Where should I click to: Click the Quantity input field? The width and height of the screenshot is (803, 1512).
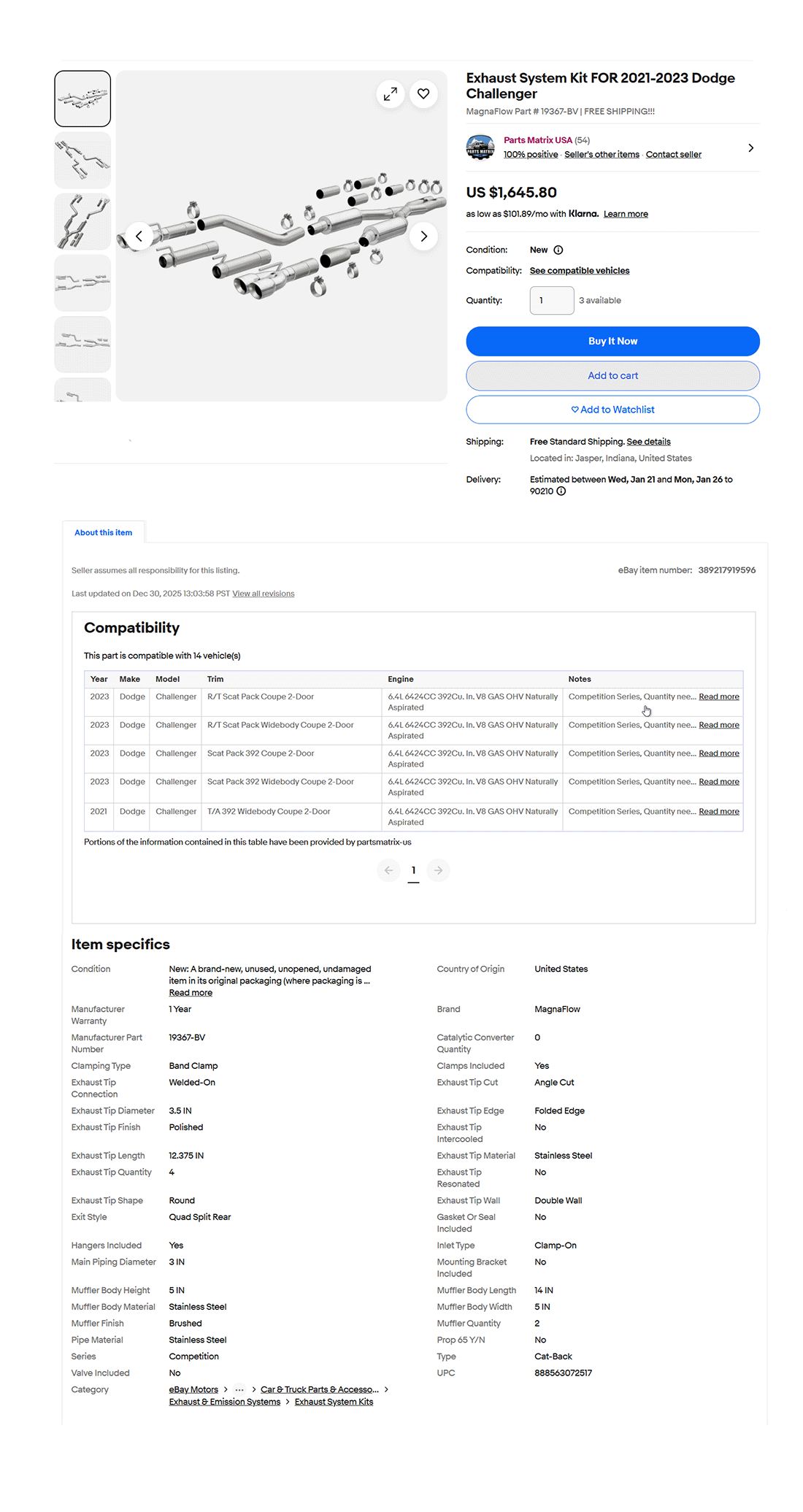pyautogui.click(x=552, y=301)
